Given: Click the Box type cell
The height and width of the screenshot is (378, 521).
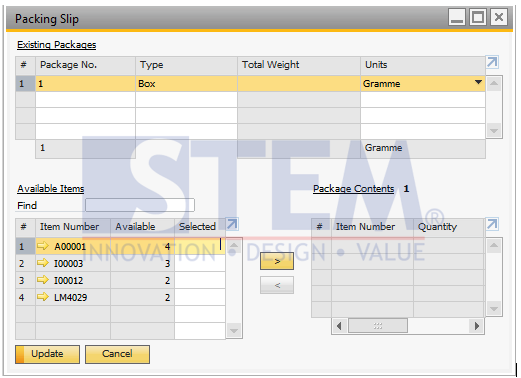Looking at the screenshot, I should pos(186,83).
